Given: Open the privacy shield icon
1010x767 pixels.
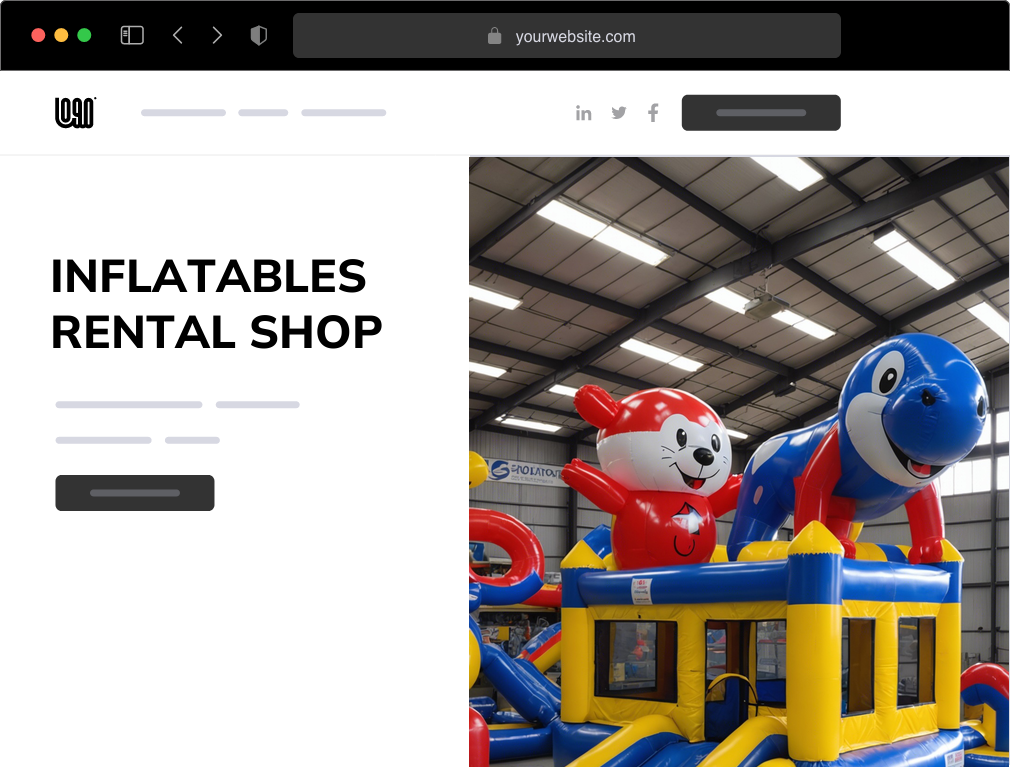Looking at the screenshot, I should click(259, 35).
